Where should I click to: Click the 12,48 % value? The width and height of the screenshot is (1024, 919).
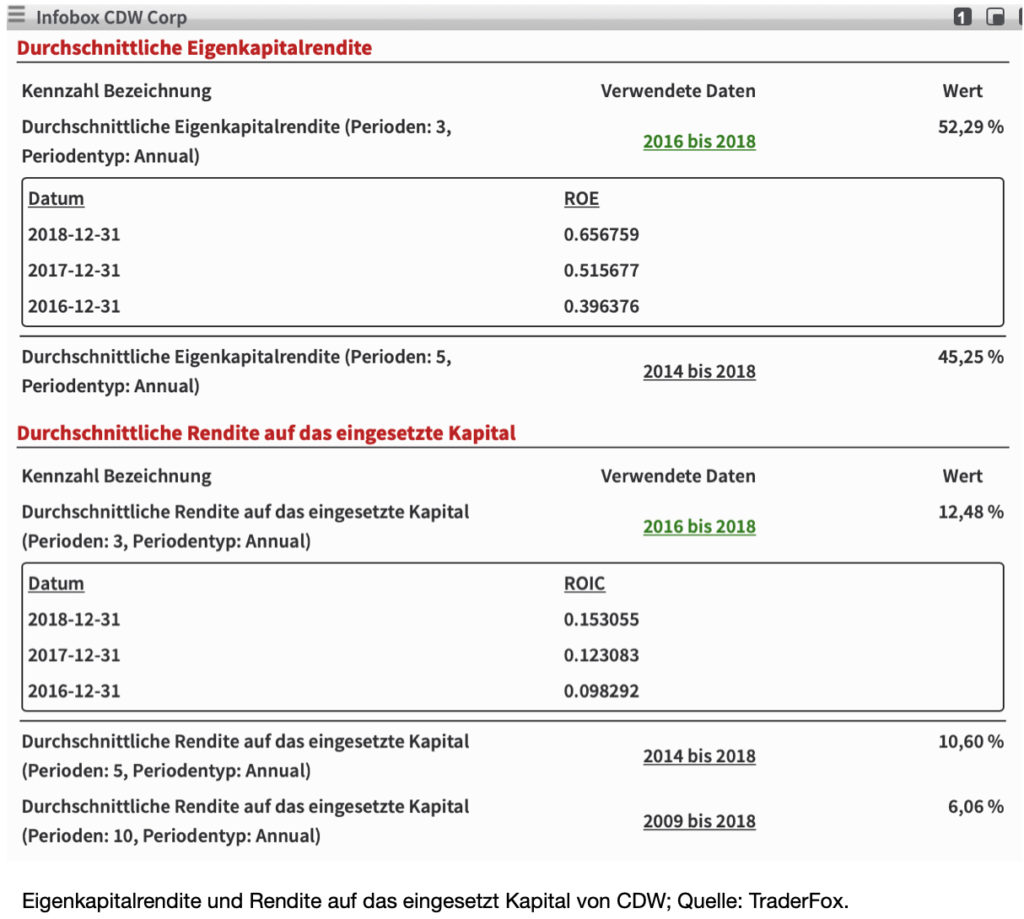click(x=970, y=511)
